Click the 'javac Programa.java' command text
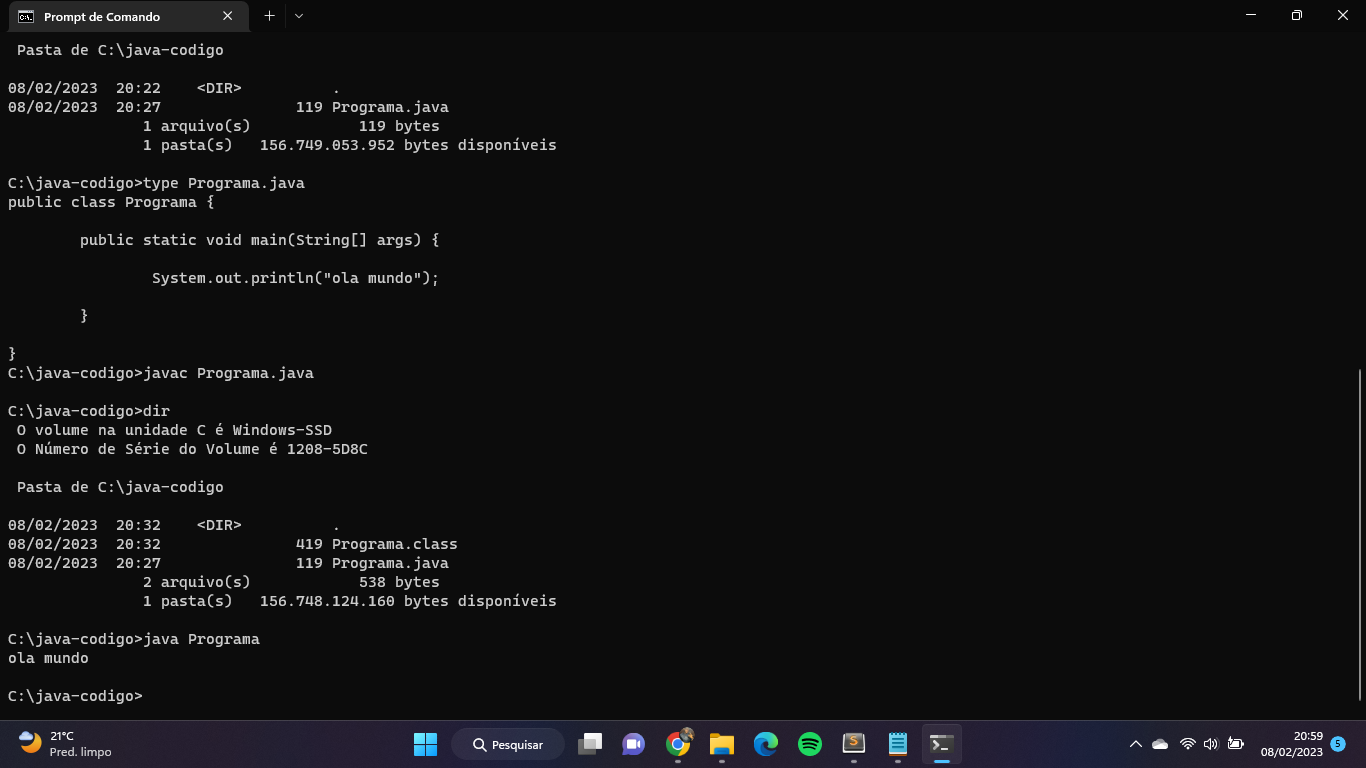This screenshot has width=1366, height=768. [229, 373]
